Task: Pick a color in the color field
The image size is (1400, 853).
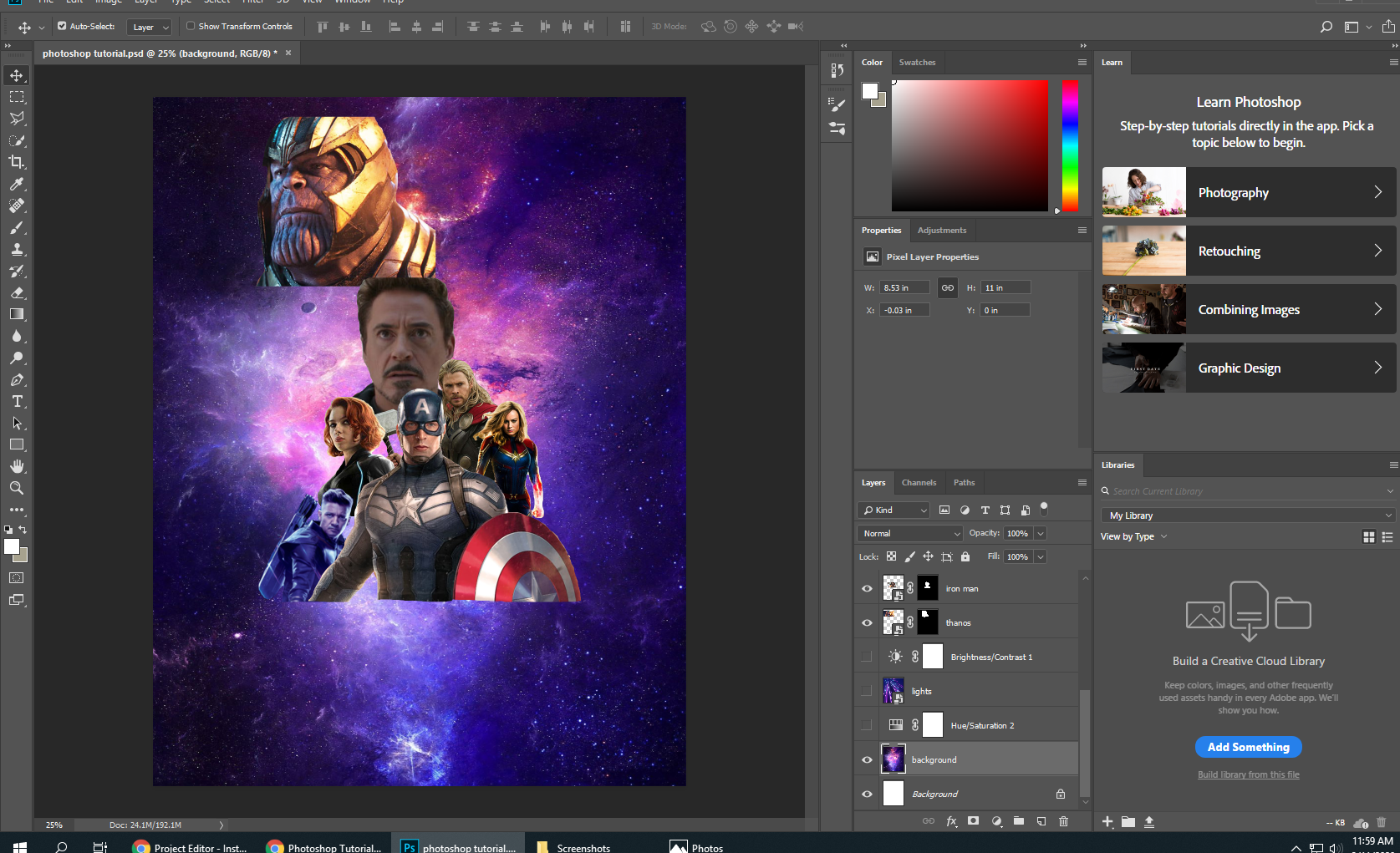Action: [x=970, y=145]
